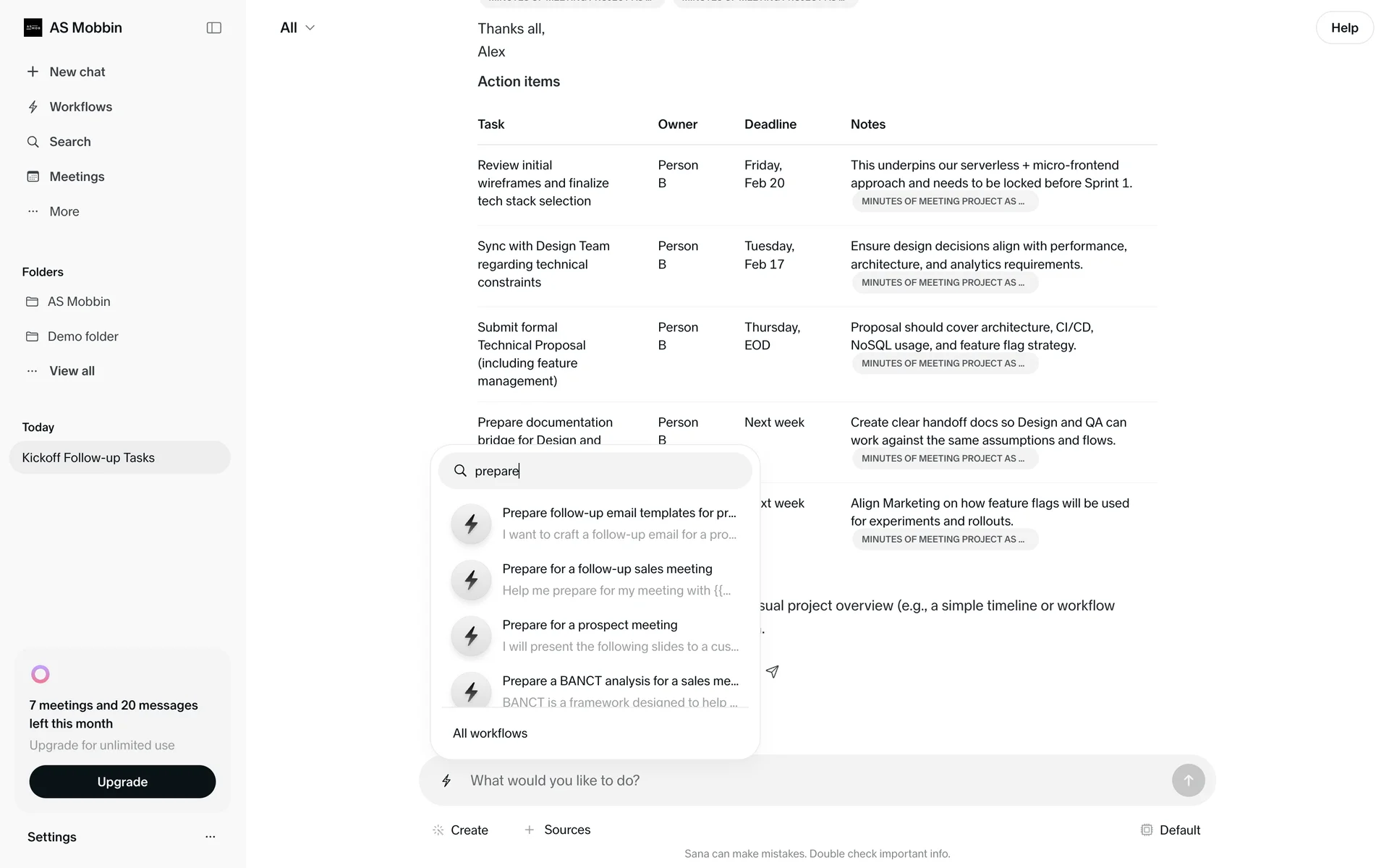This screenshot has width=1389, height=868.
Task: Open Search in the sidebar
Action: pyautogui.click(x=69, y=142)
